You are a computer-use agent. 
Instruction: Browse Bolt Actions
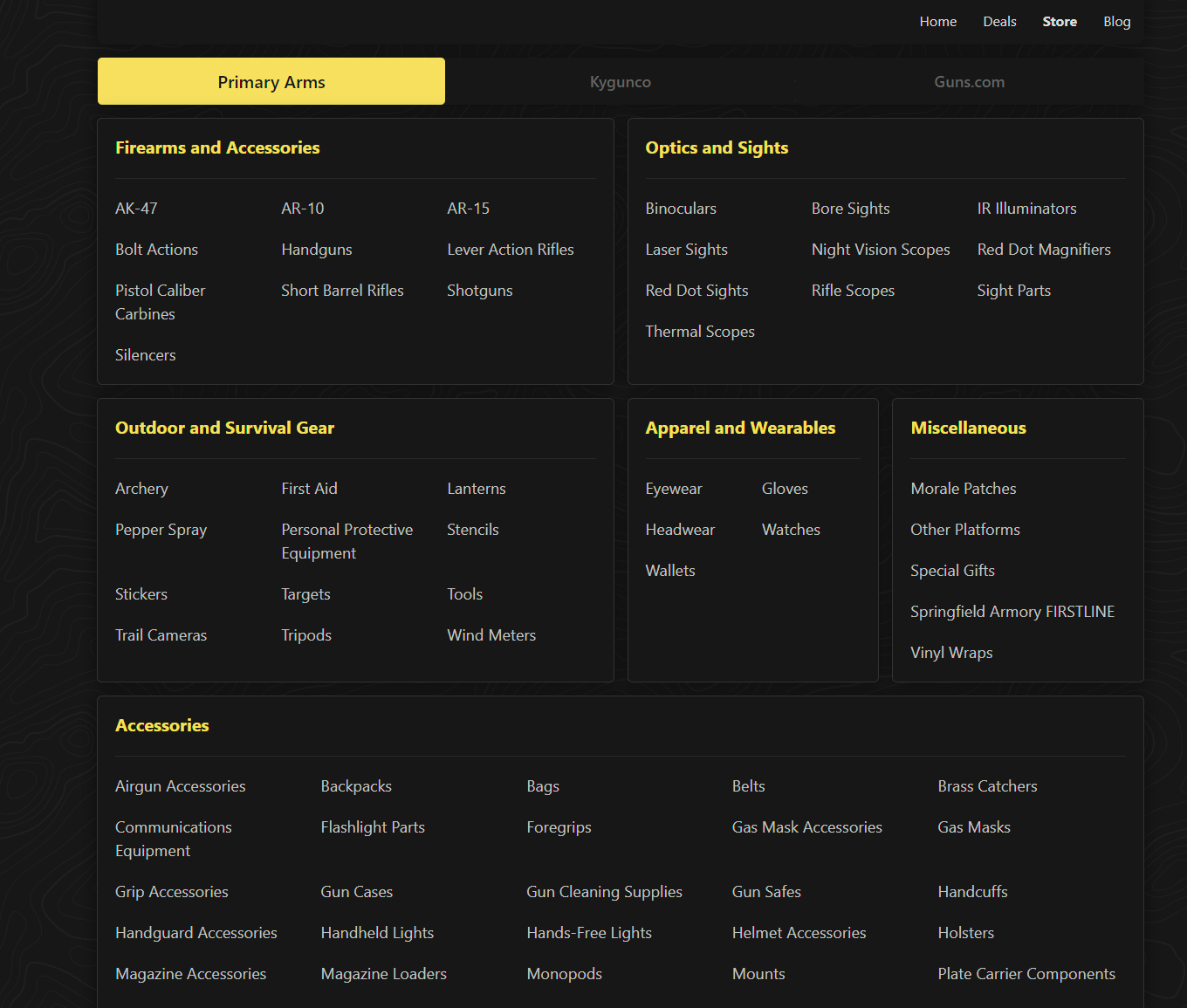156,250
